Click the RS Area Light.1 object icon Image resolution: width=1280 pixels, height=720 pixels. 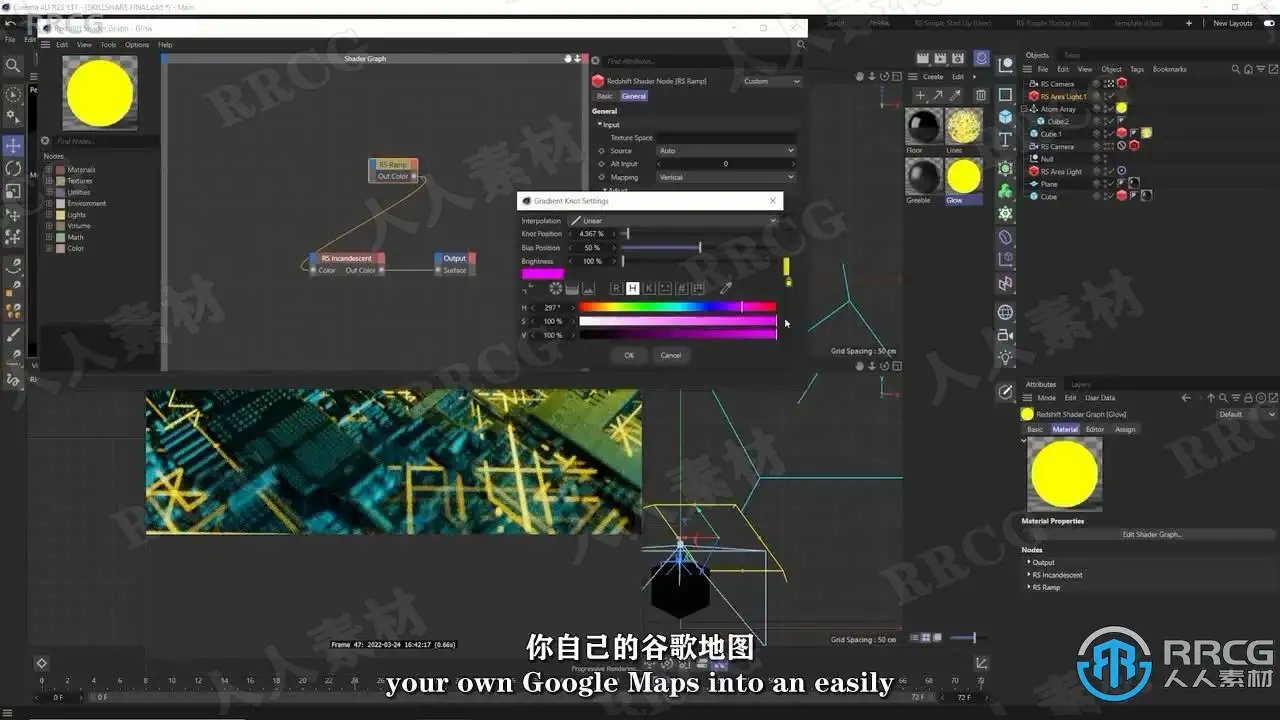(1034, 97)
